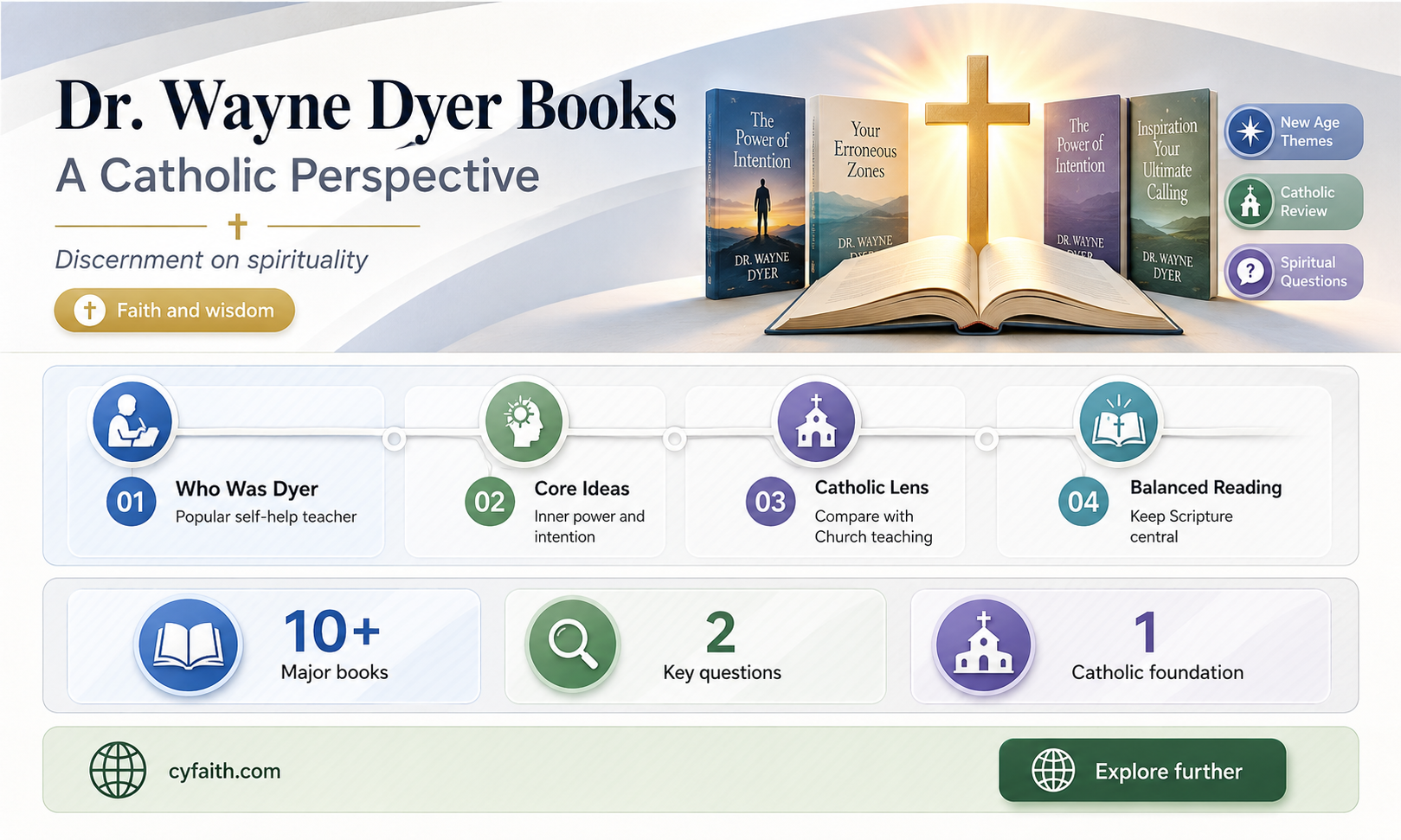Click the globe icon in Explore further button
1401x840 pixels.
coord(1053,770)
